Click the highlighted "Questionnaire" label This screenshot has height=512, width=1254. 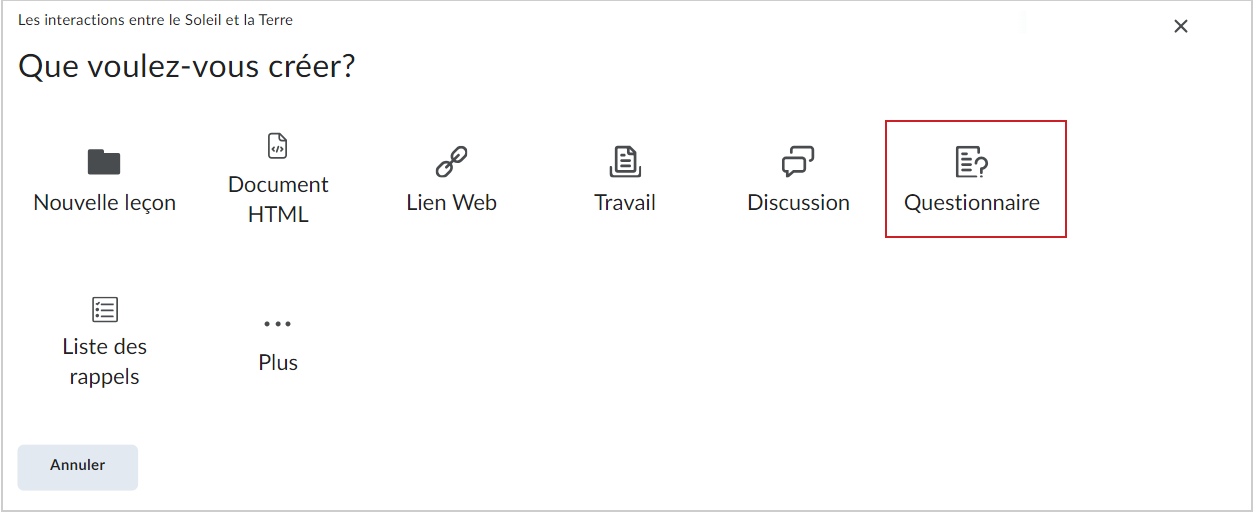coord(972,202)
